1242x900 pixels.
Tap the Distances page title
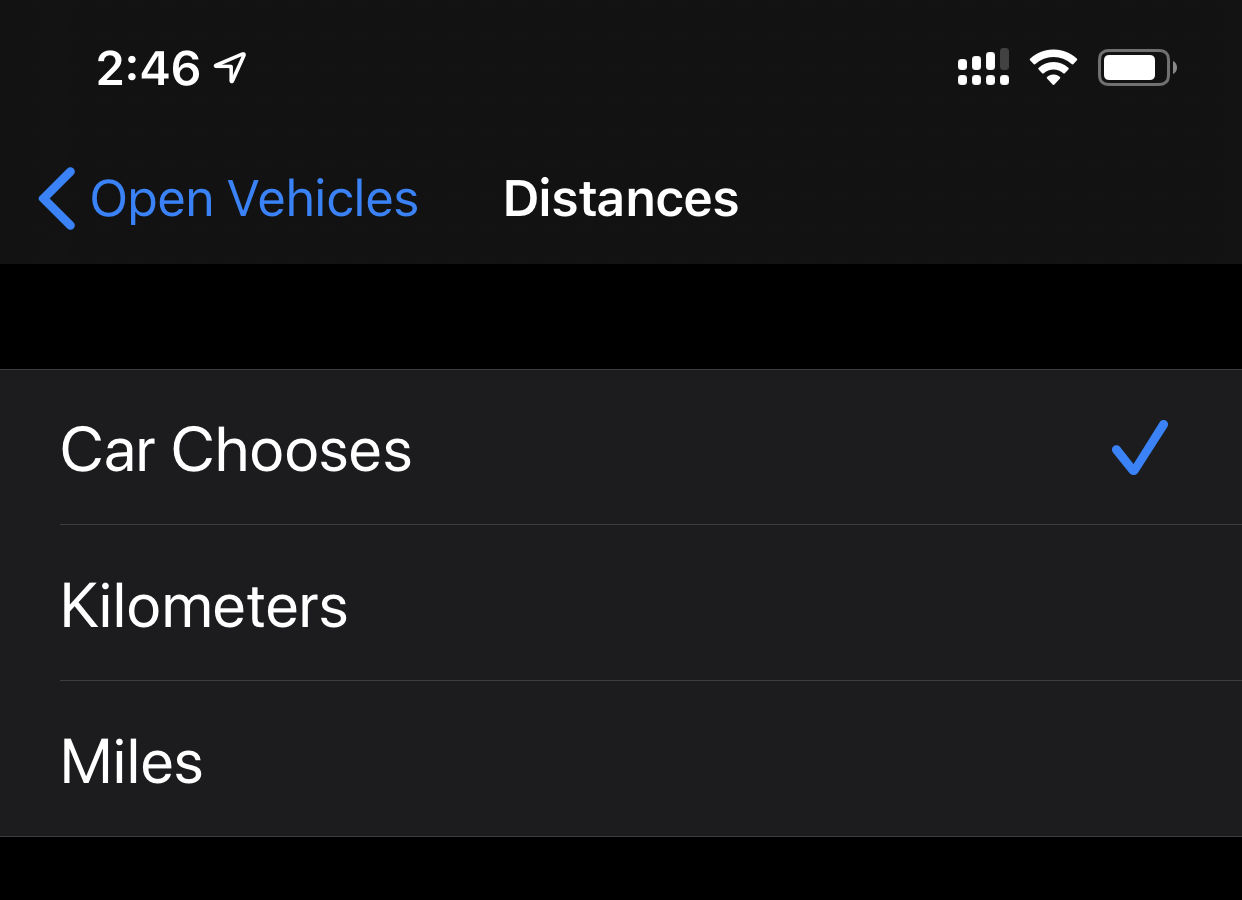click(x=621, y=198)
